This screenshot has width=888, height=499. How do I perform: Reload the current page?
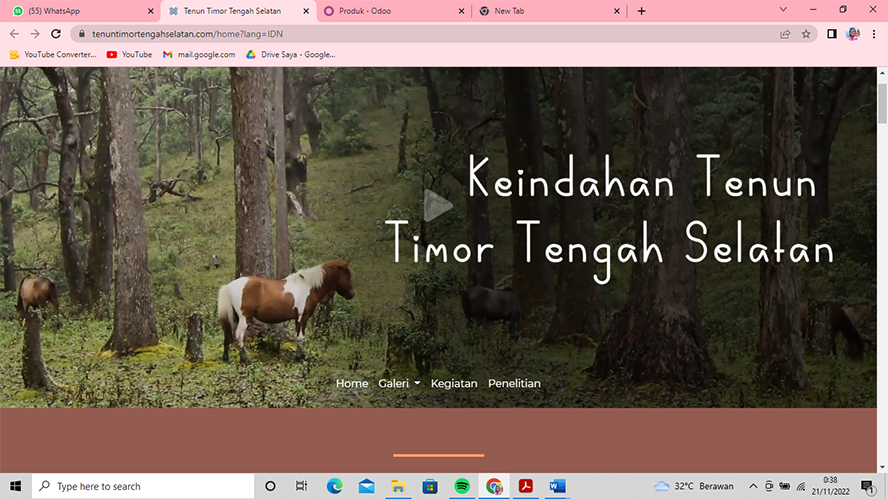click(56, 34)
